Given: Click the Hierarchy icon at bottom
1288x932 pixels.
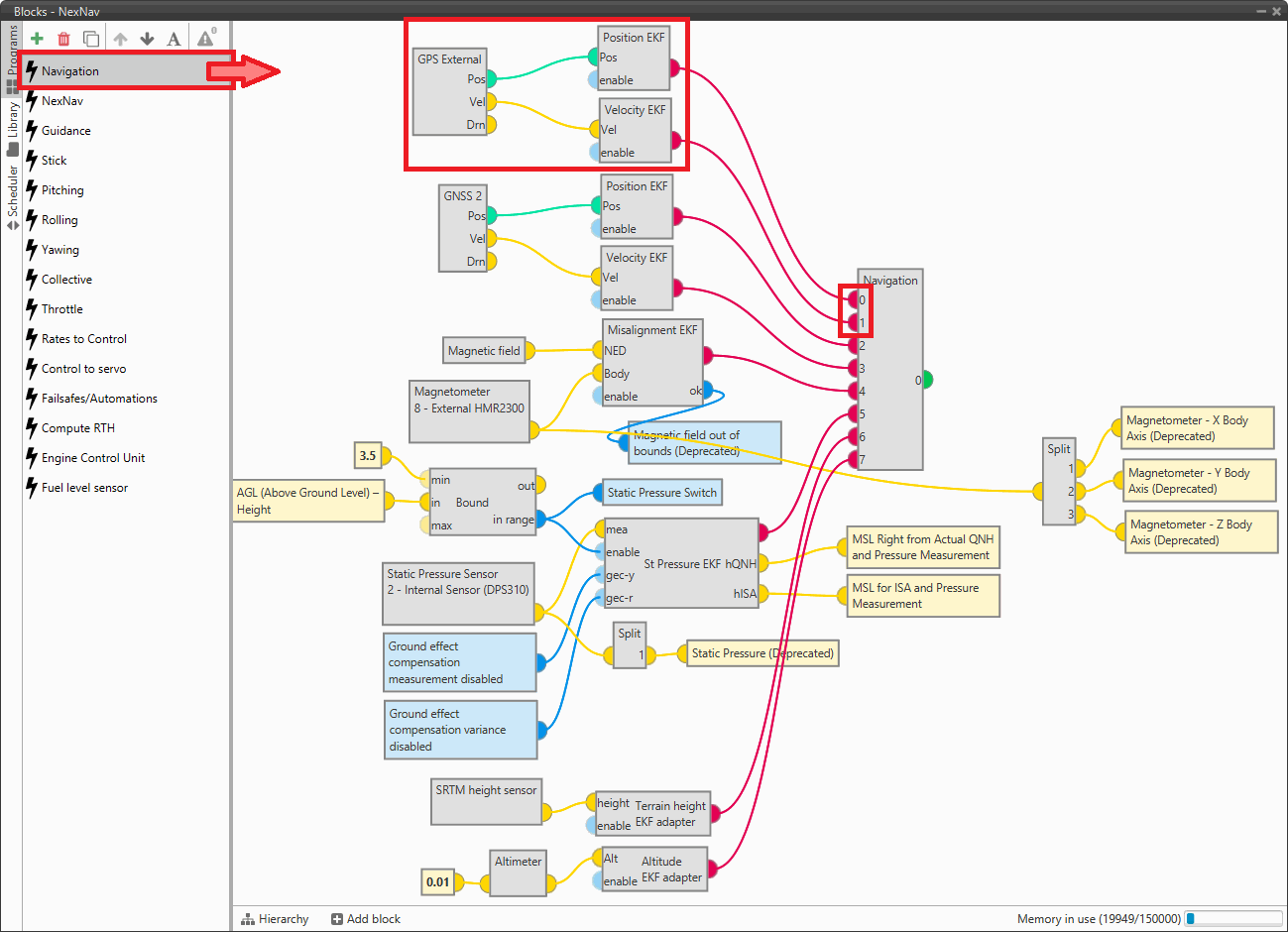Looking at the screenshot, I should tap(248, 919).
